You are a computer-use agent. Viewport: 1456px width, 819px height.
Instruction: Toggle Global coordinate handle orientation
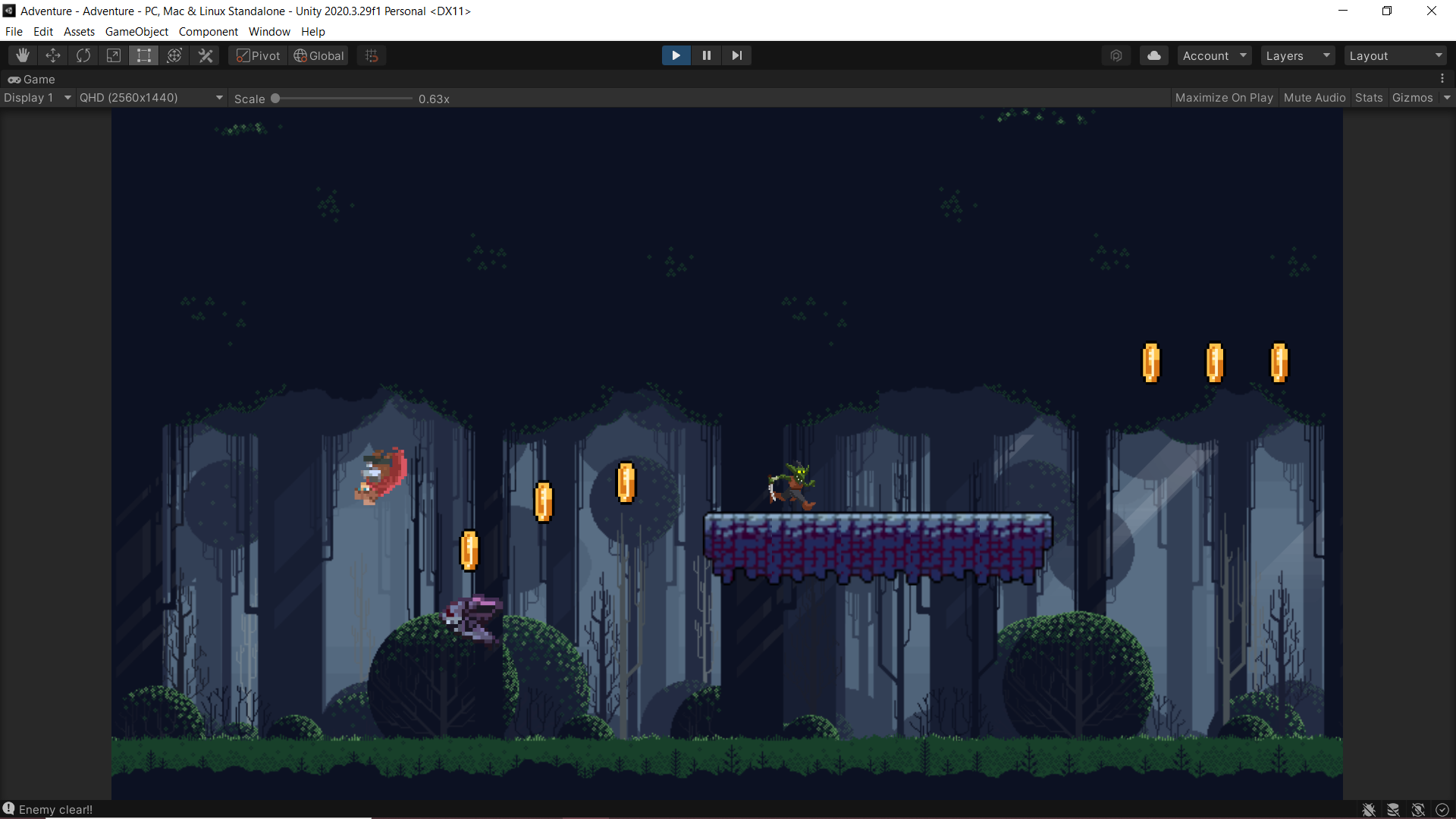(x=318, y=55)
